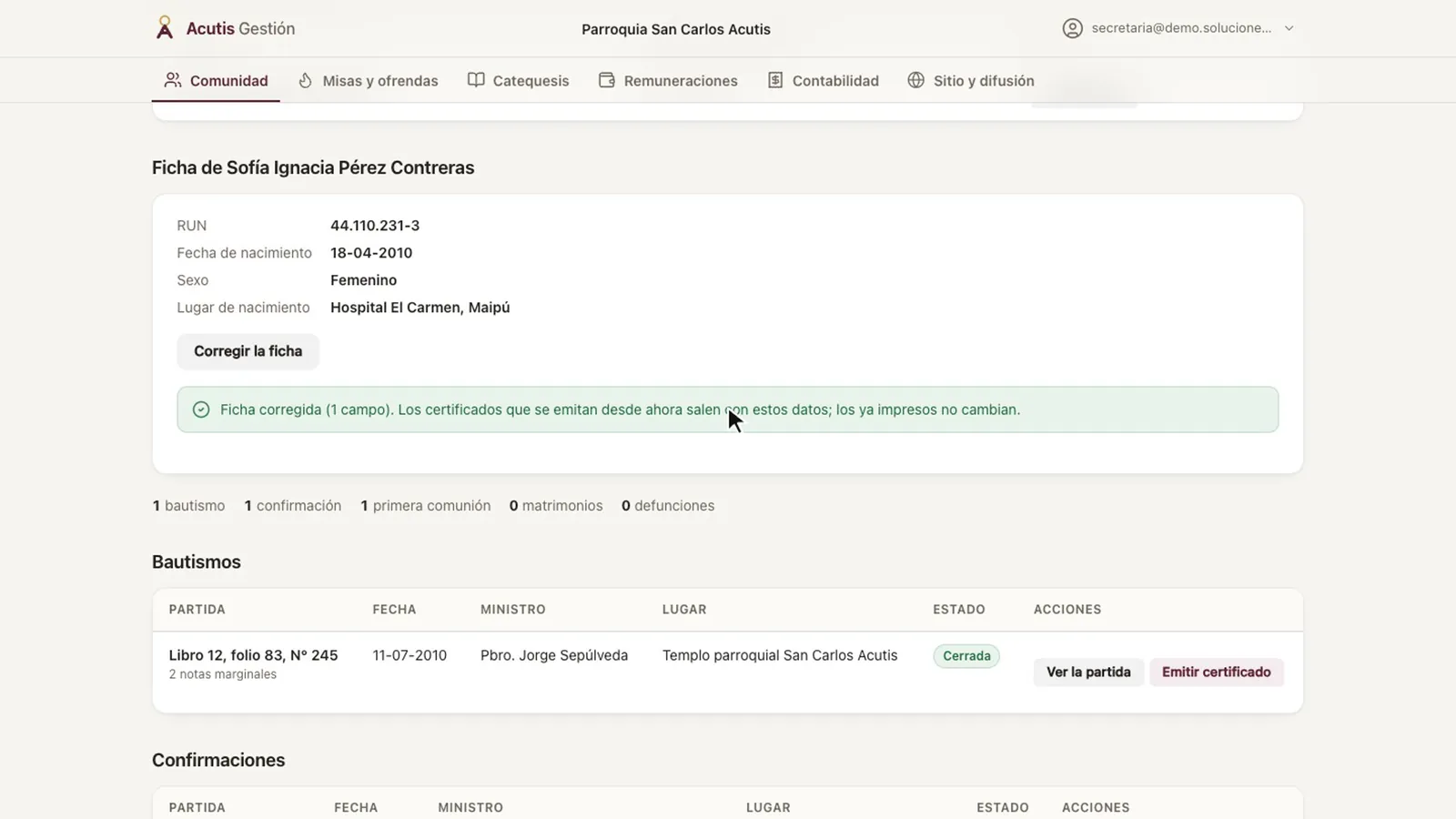The height and width of the screenshot is (819, 1456).
Task: Select the Contabilidad tab
Action: coord(823,80)
